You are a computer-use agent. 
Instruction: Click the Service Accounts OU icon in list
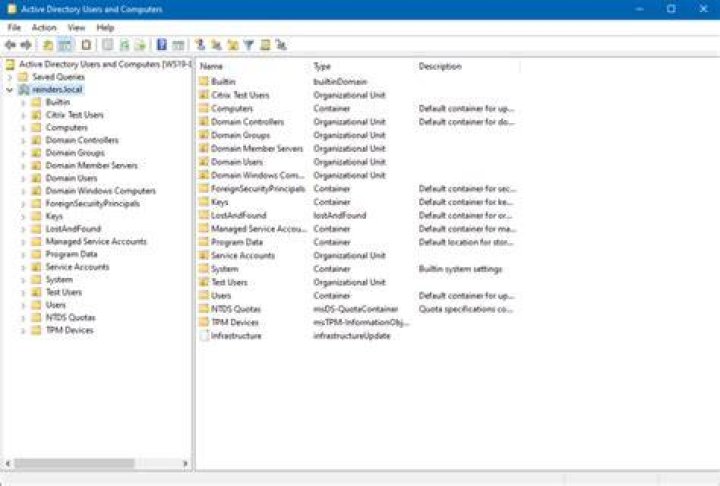pyautogui.click(x=204, y=255)
